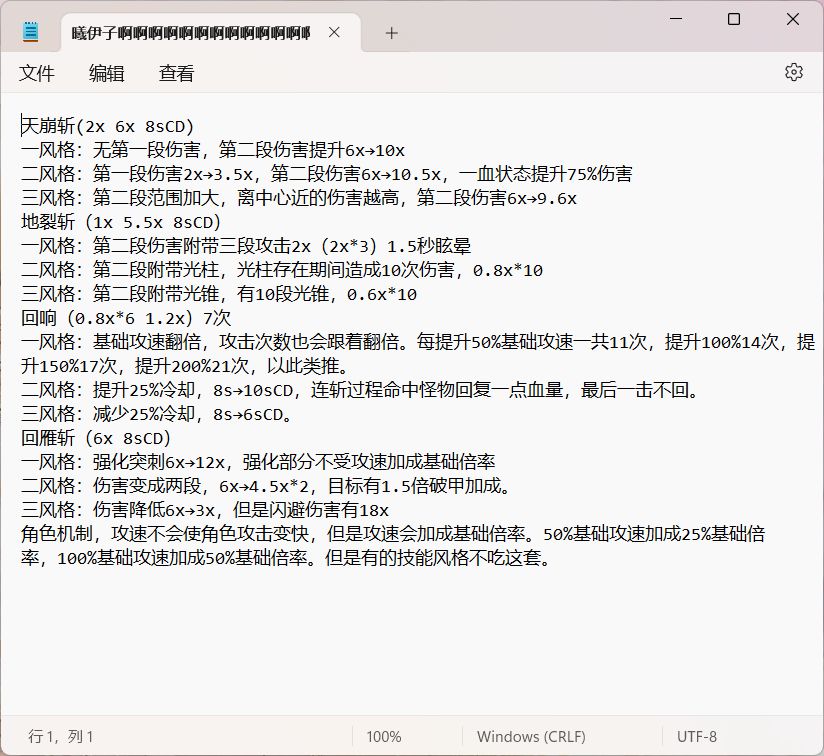
Task: Click line 回雁斩 (6x 8sCD)
Action: [96, 438]
